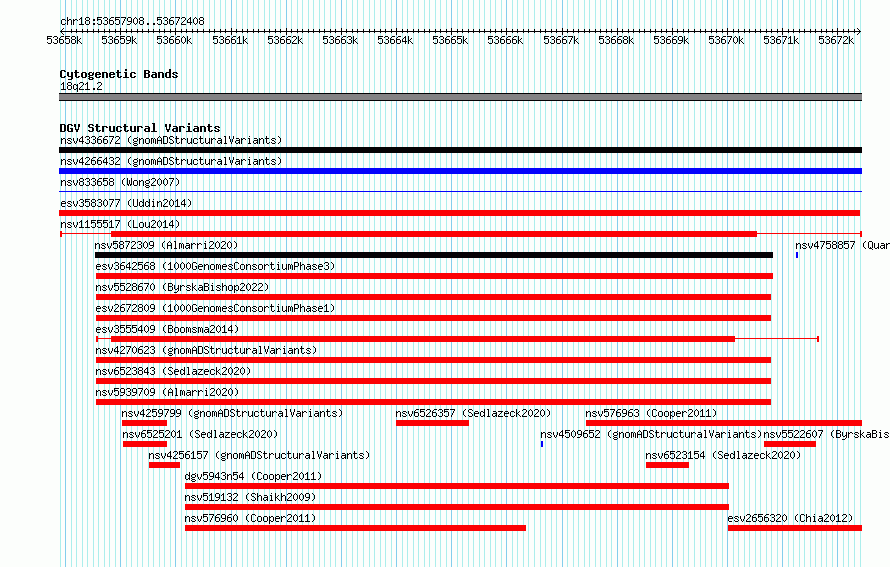Select the red bar under nsv519132
The image size is (890, 567).
click(457, 507)
